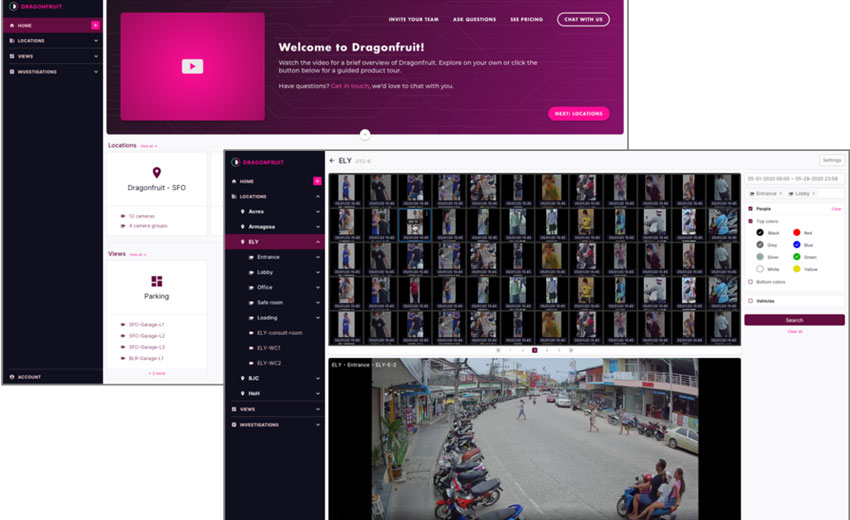850x520 pixels.
Task: Select the Yellow color swatch
Action: tap(797, 269)
